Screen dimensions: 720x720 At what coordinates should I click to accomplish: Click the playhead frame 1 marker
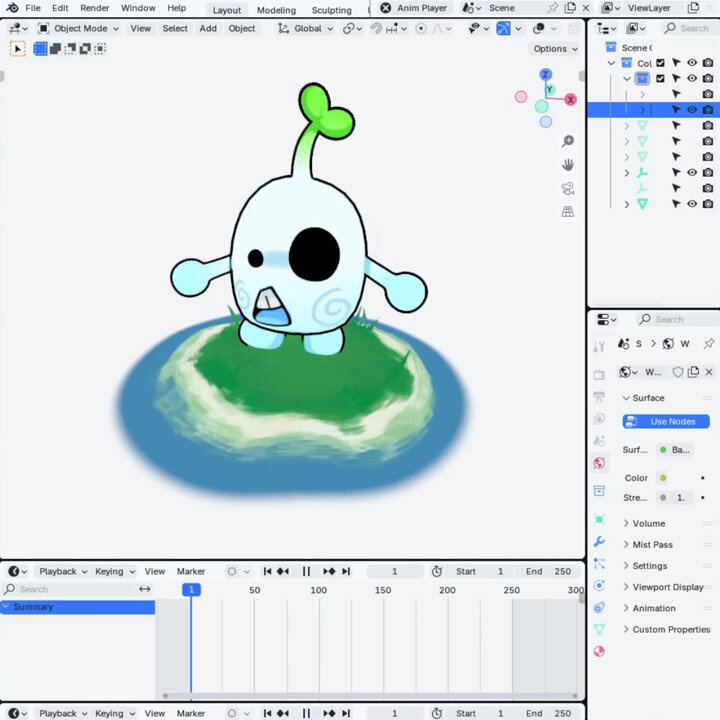coord(191,590)
